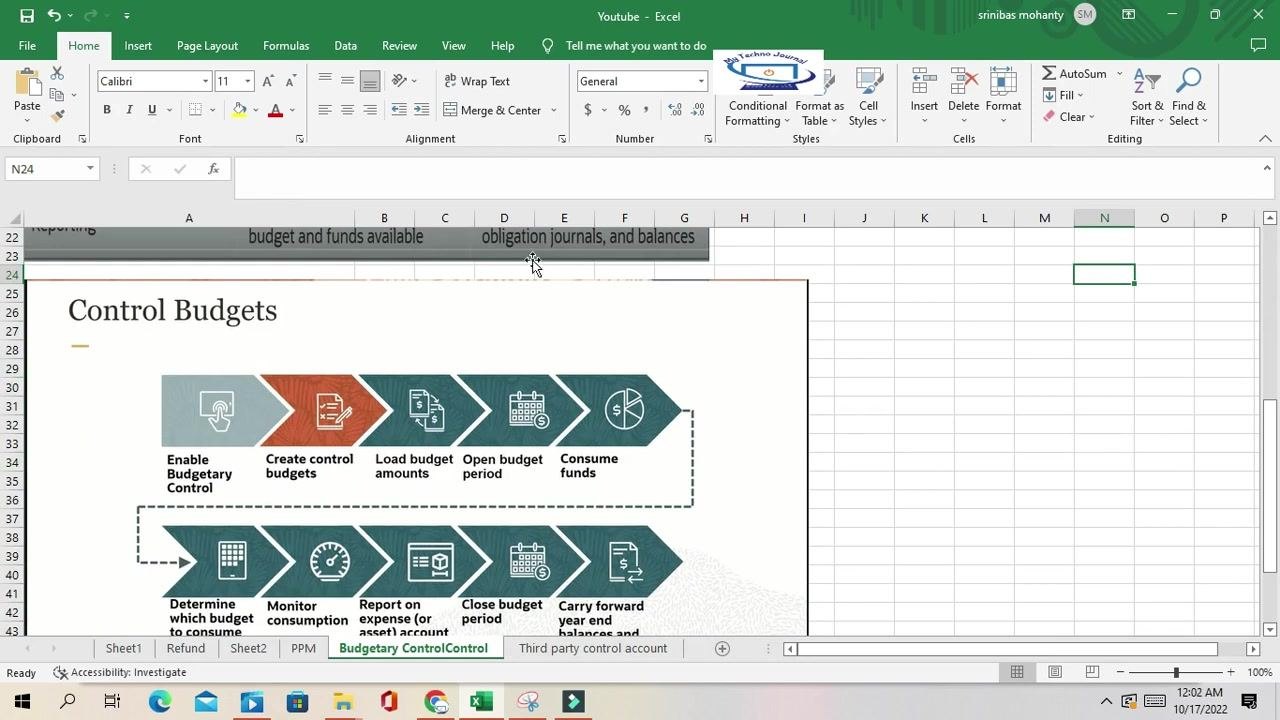Toggle Italic formatting
Screen dimensions: 1280x720
point(129,110)
